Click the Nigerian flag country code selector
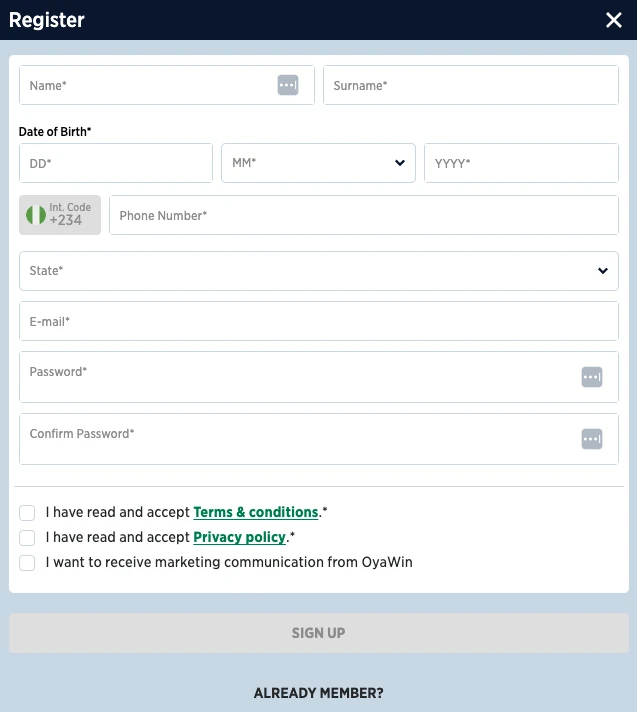The width and height of the screenshot is (637, 712). pos(60,215)
